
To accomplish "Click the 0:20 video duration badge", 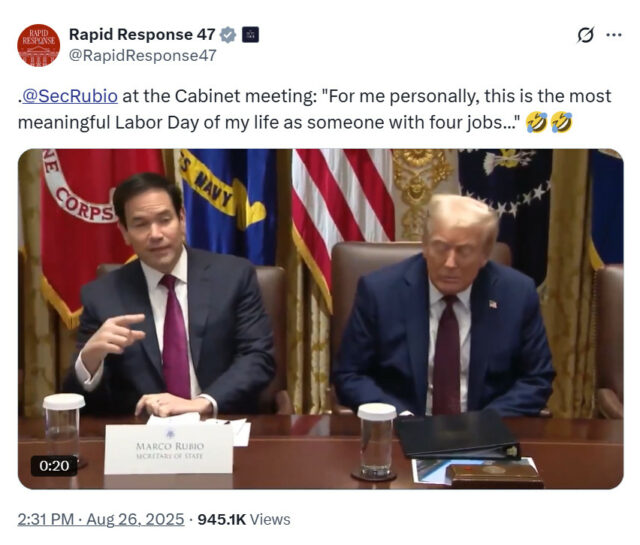I will click(54, 466).
